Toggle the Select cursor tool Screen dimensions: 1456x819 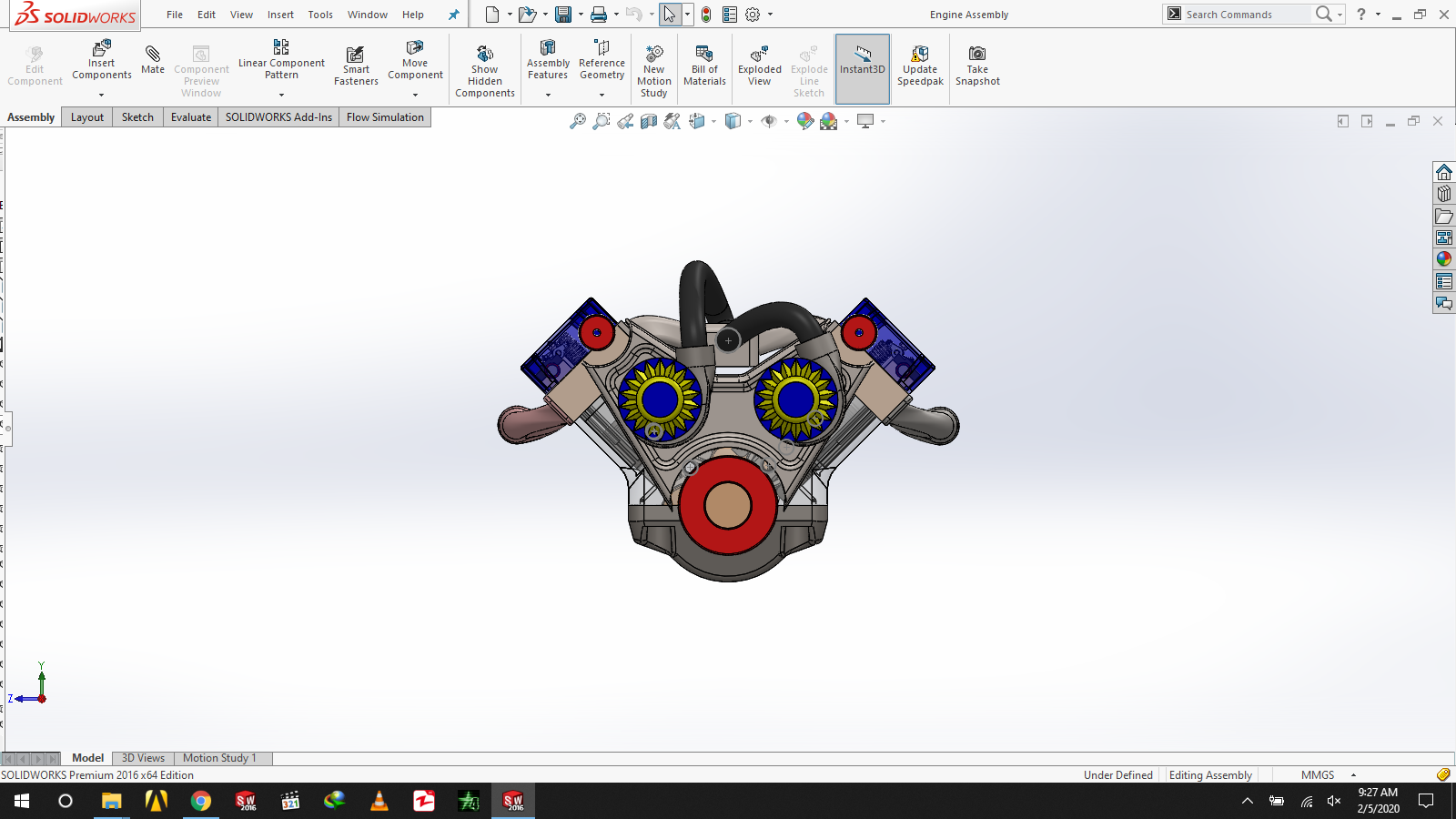[670, 15]
